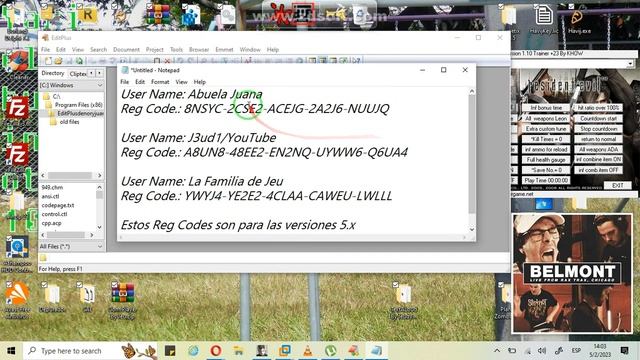The image size is (640, 360).
Task: Click left tab-scroll arrow beside Cliptext tab
Action: (92, 73)
